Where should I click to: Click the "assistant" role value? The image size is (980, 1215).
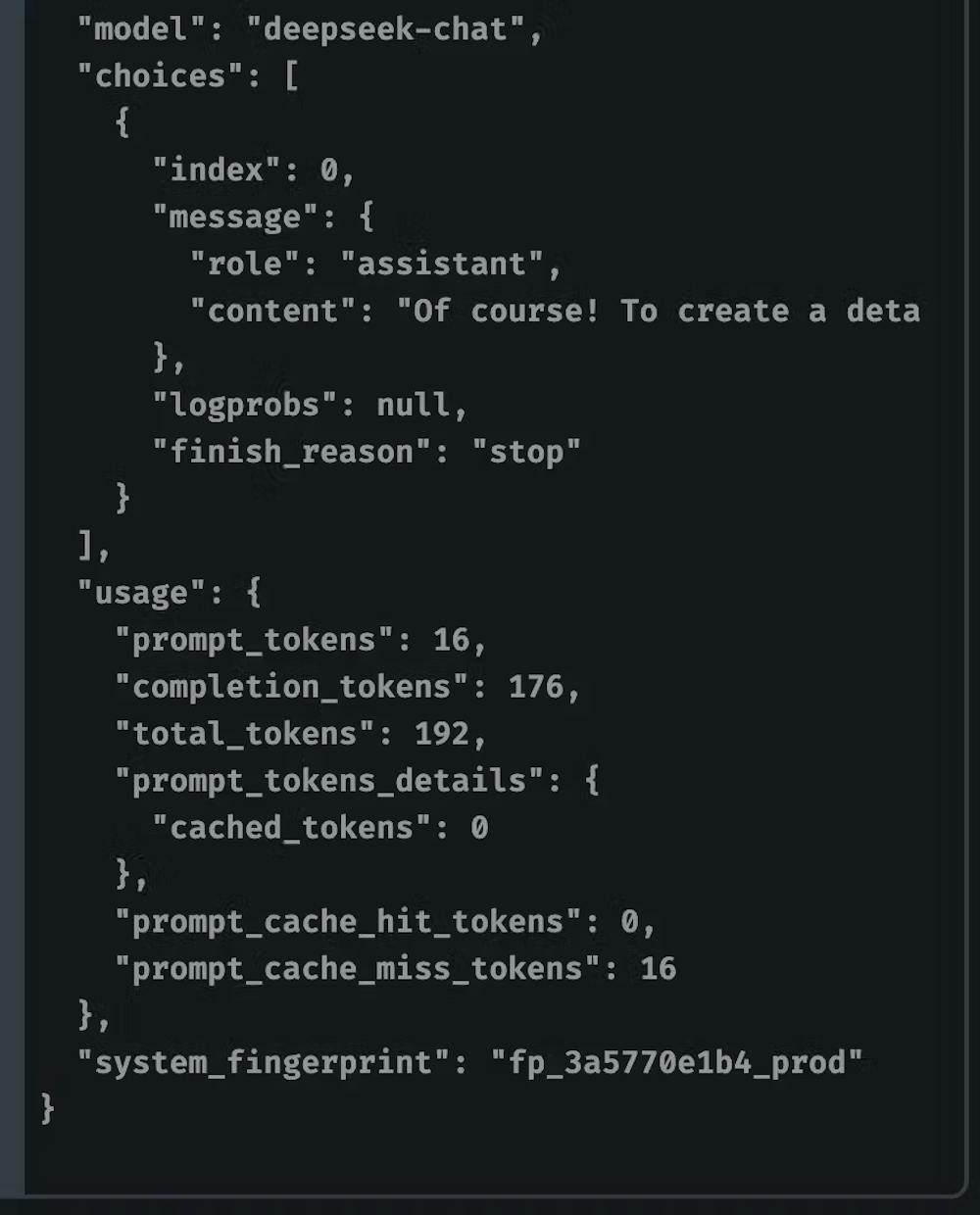click(441, 265)
